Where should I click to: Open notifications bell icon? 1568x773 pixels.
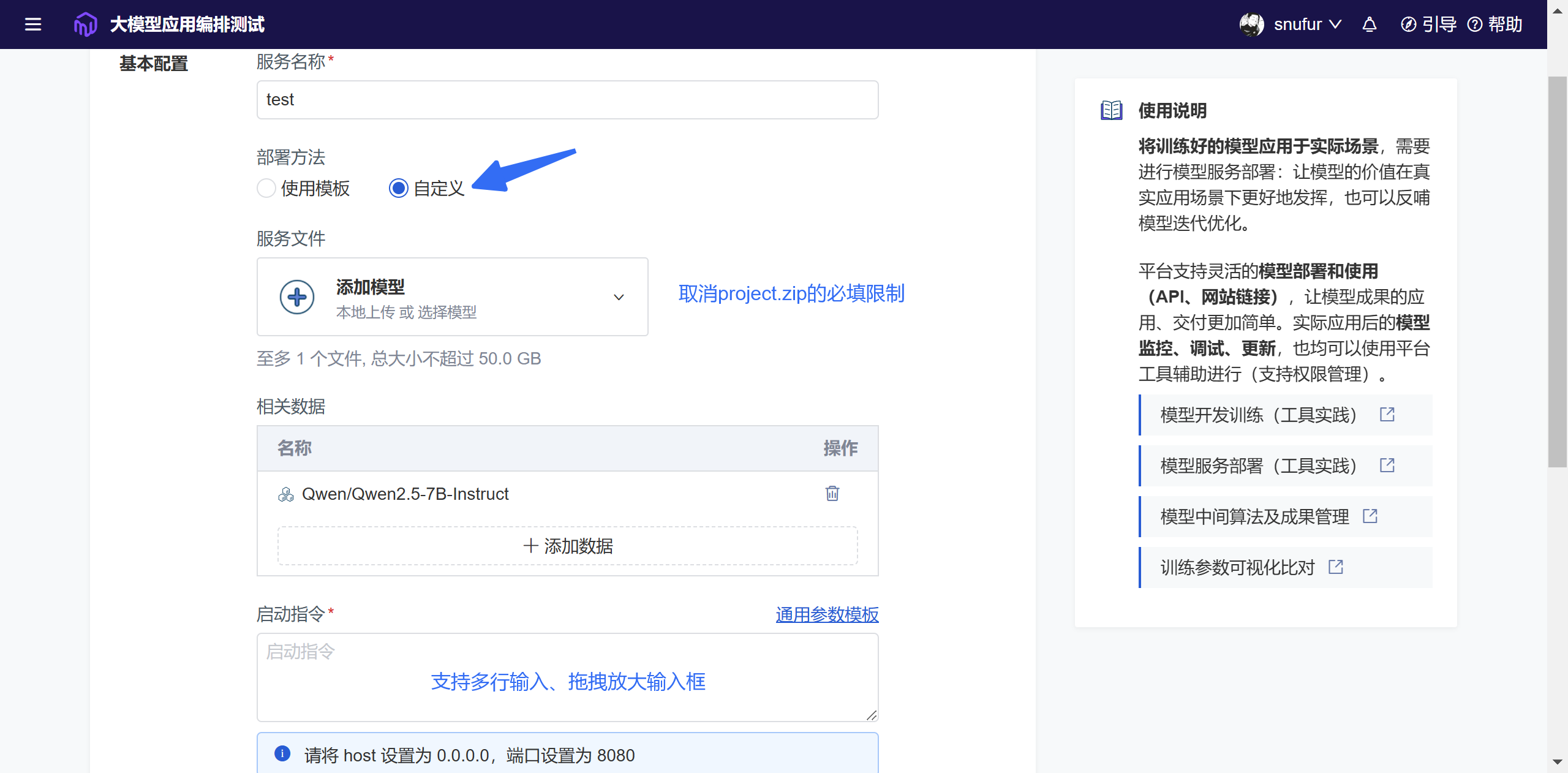click(1370, 25)
